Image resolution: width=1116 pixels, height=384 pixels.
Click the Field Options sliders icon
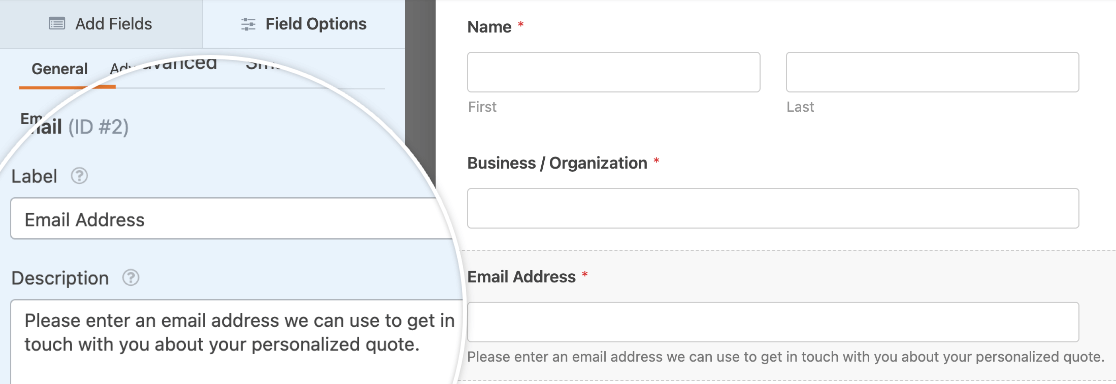tap(248, 24)
